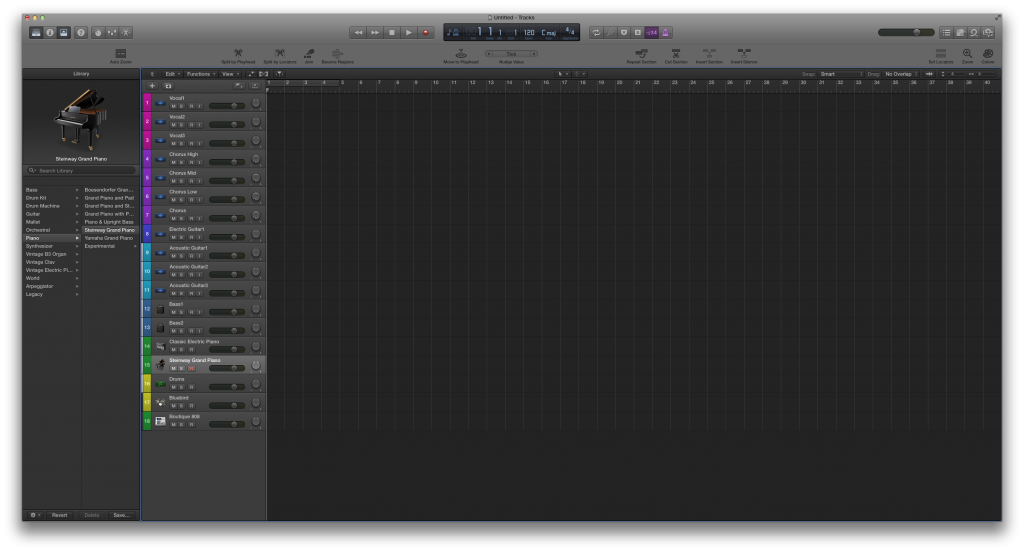Open Smart Controls knob button
The width and height of the screenshot is (1024, 552).
(98, 33)
